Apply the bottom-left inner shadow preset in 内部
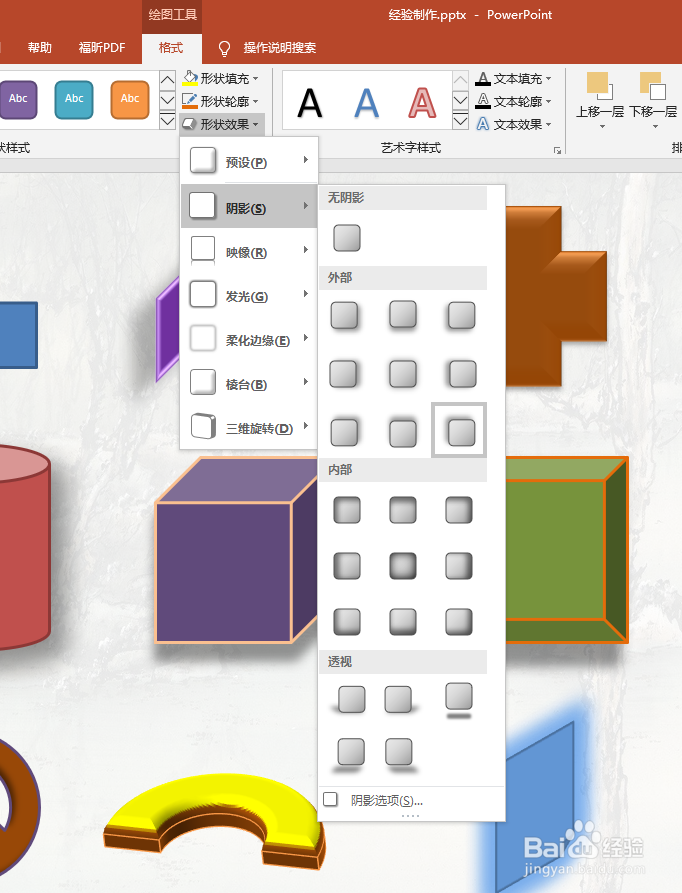 [347, 621]
